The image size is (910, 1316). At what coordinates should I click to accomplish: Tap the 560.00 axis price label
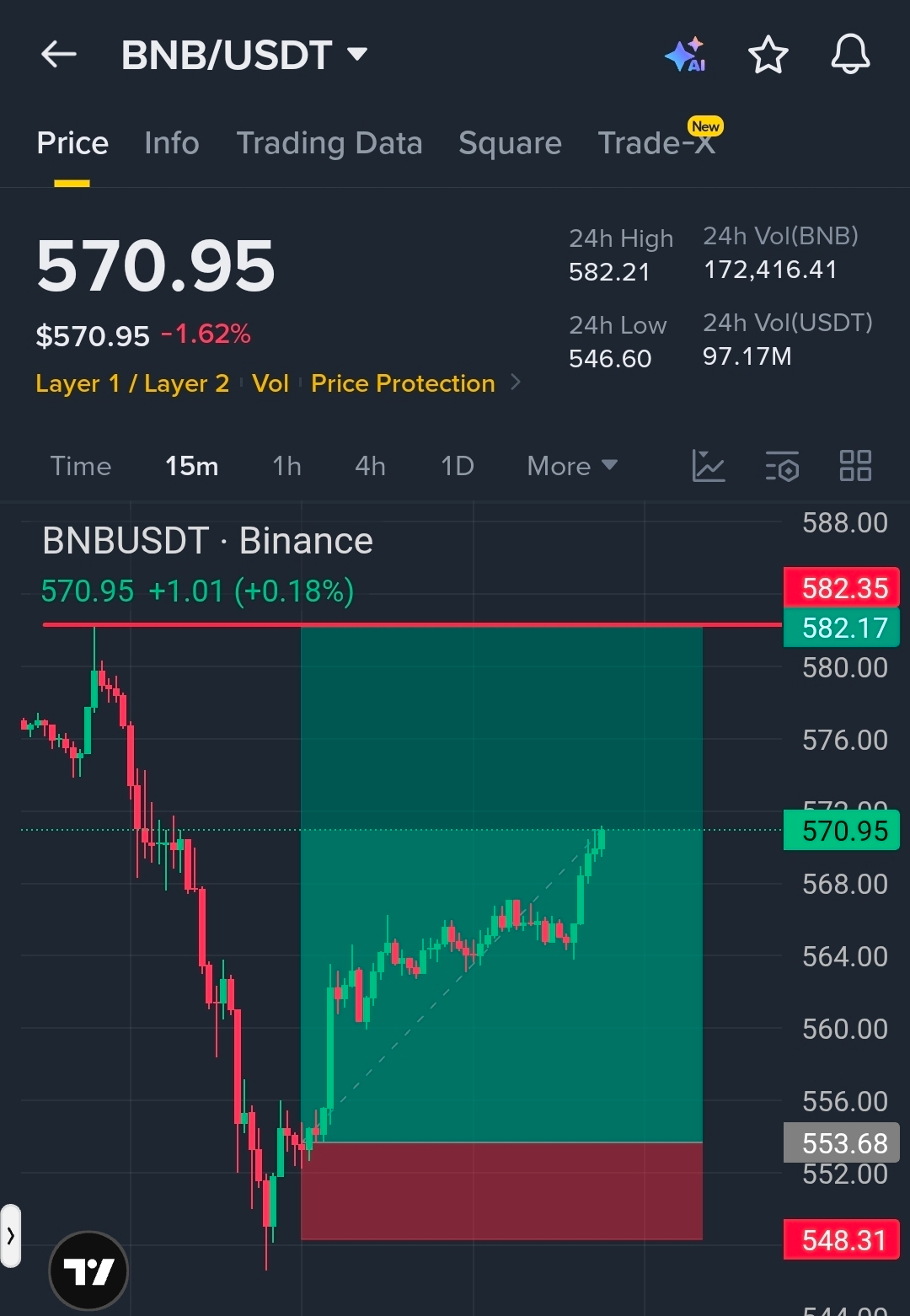click(845, 1030)
